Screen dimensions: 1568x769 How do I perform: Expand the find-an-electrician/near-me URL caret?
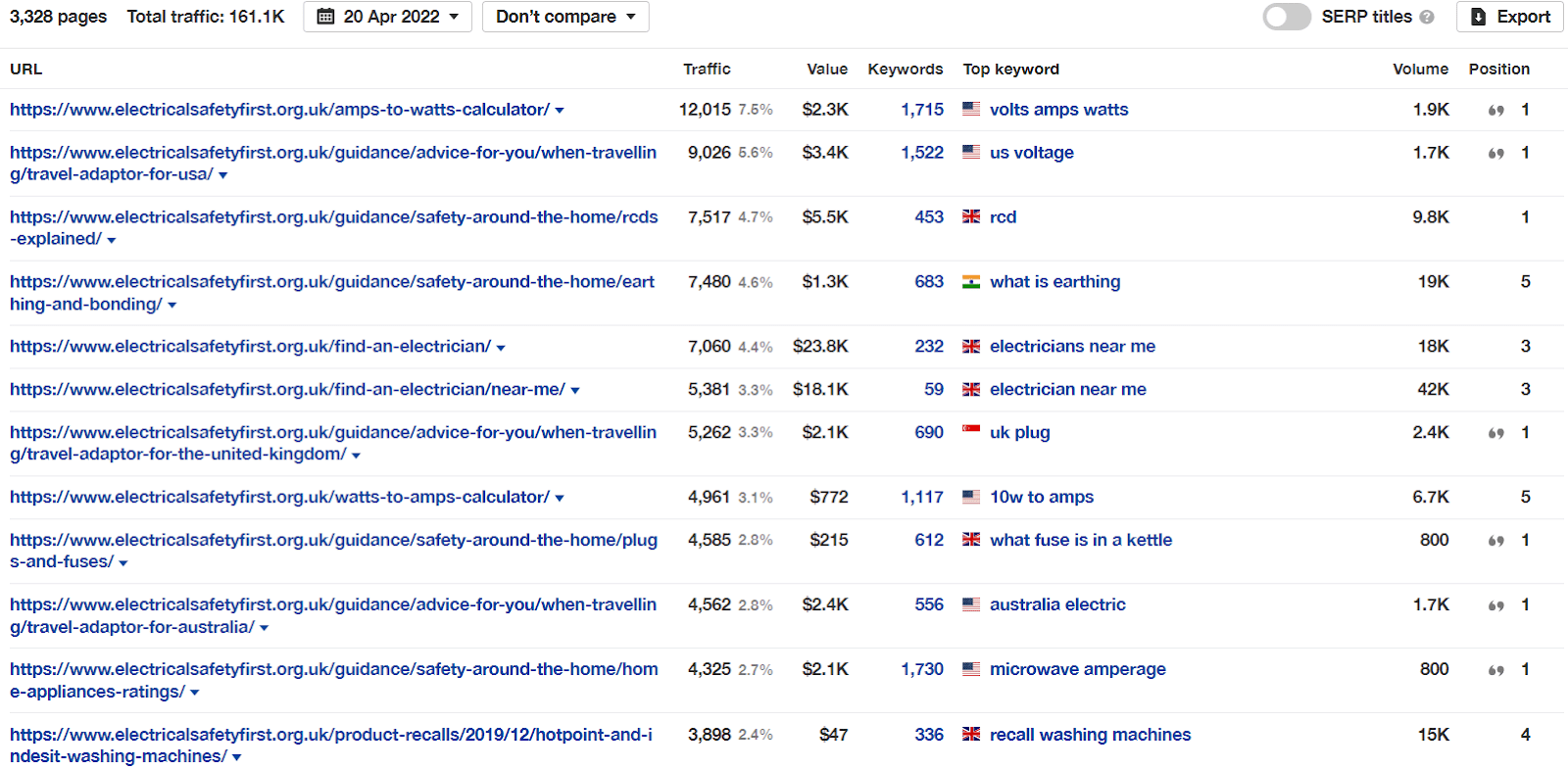point(575,391)
